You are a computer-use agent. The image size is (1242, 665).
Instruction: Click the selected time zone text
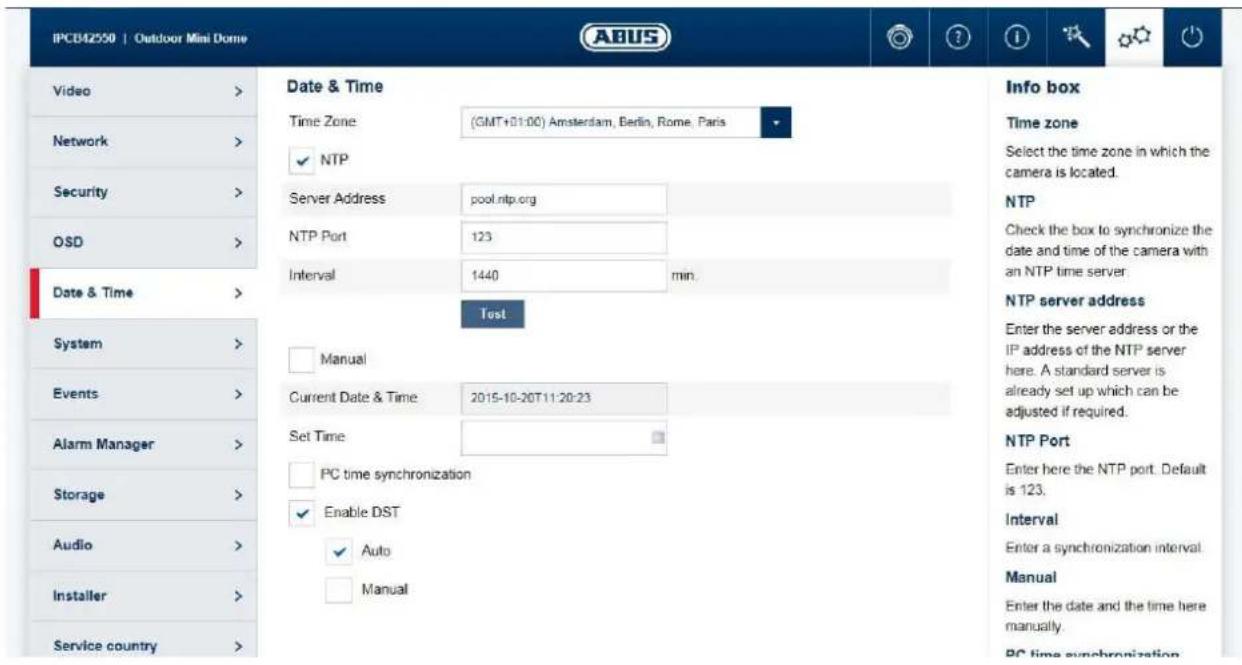[x=597, y=122]
